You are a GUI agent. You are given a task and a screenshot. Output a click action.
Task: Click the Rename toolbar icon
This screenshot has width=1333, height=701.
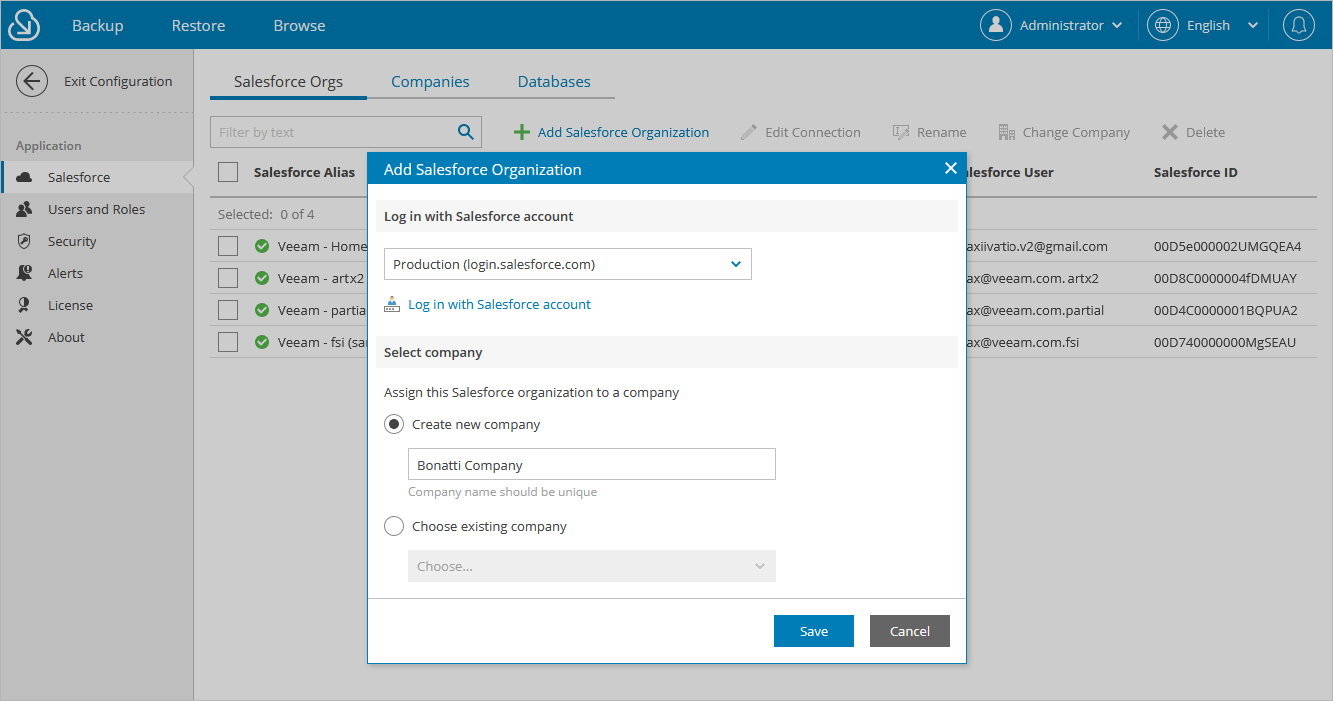click(x=901, y=132)
